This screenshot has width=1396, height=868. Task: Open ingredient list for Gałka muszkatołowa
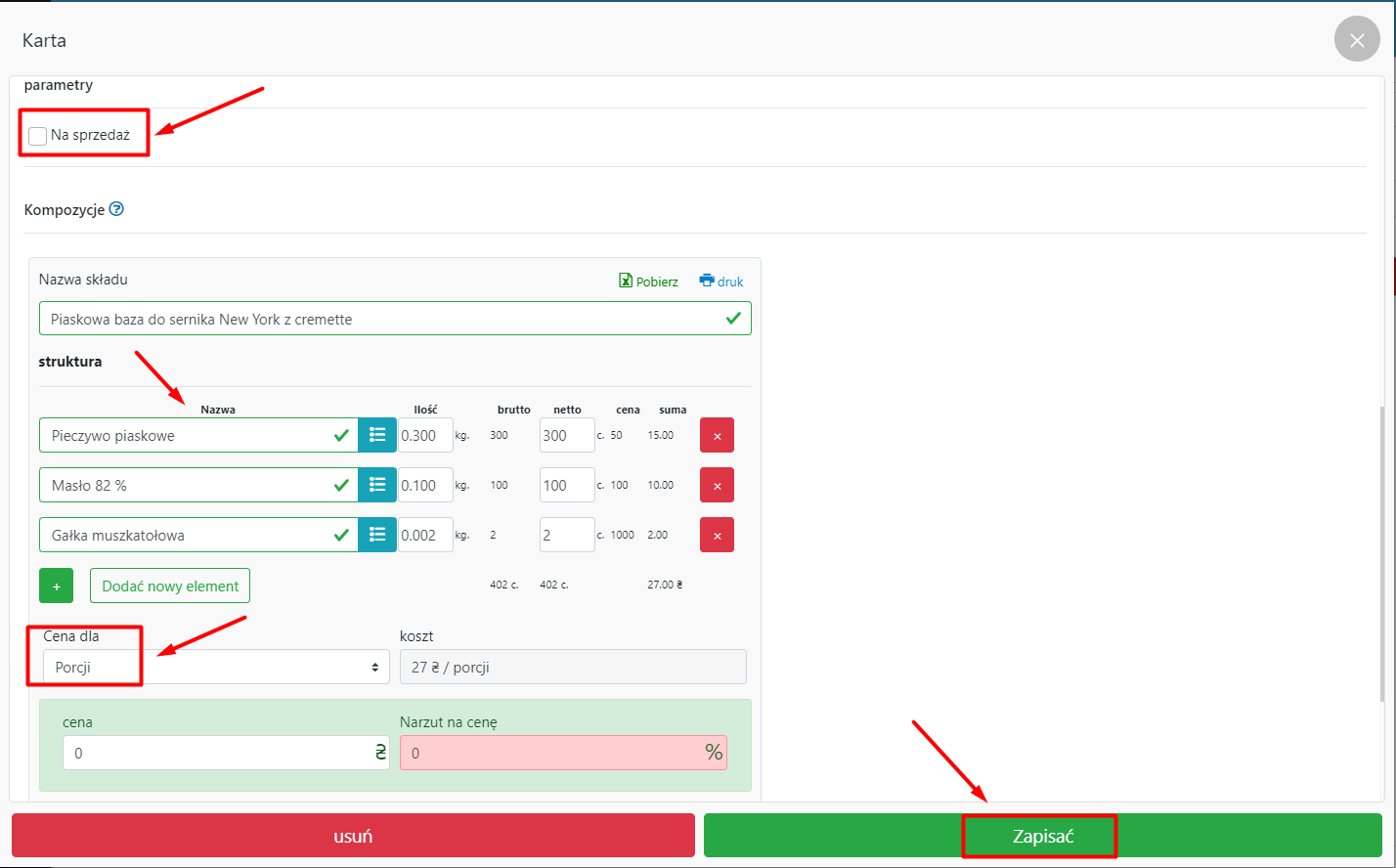(377, 535)
